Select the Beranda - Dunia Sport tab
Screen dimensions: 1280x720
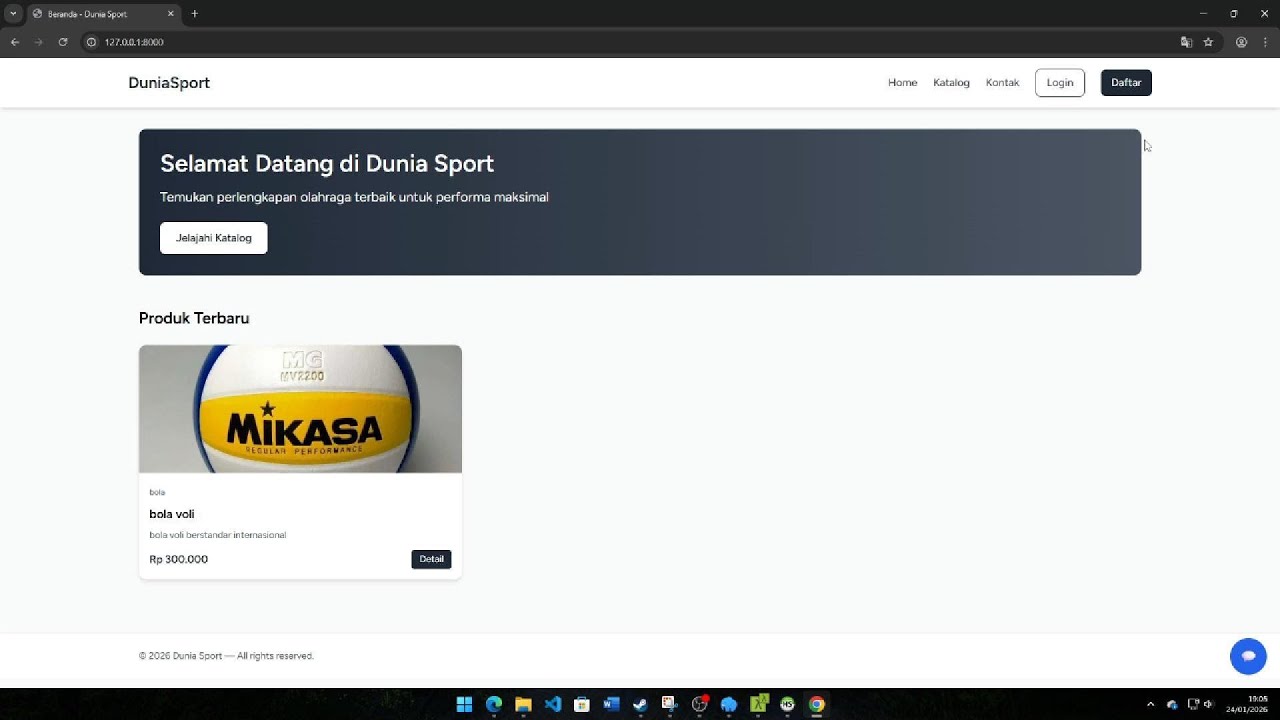click(103, 14)
